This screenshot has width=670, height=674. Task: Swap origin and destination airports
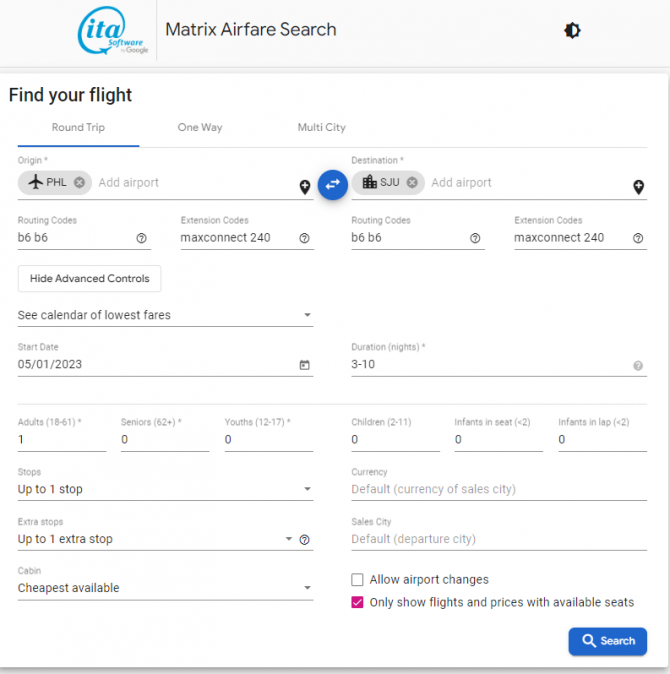coord(333,185)
